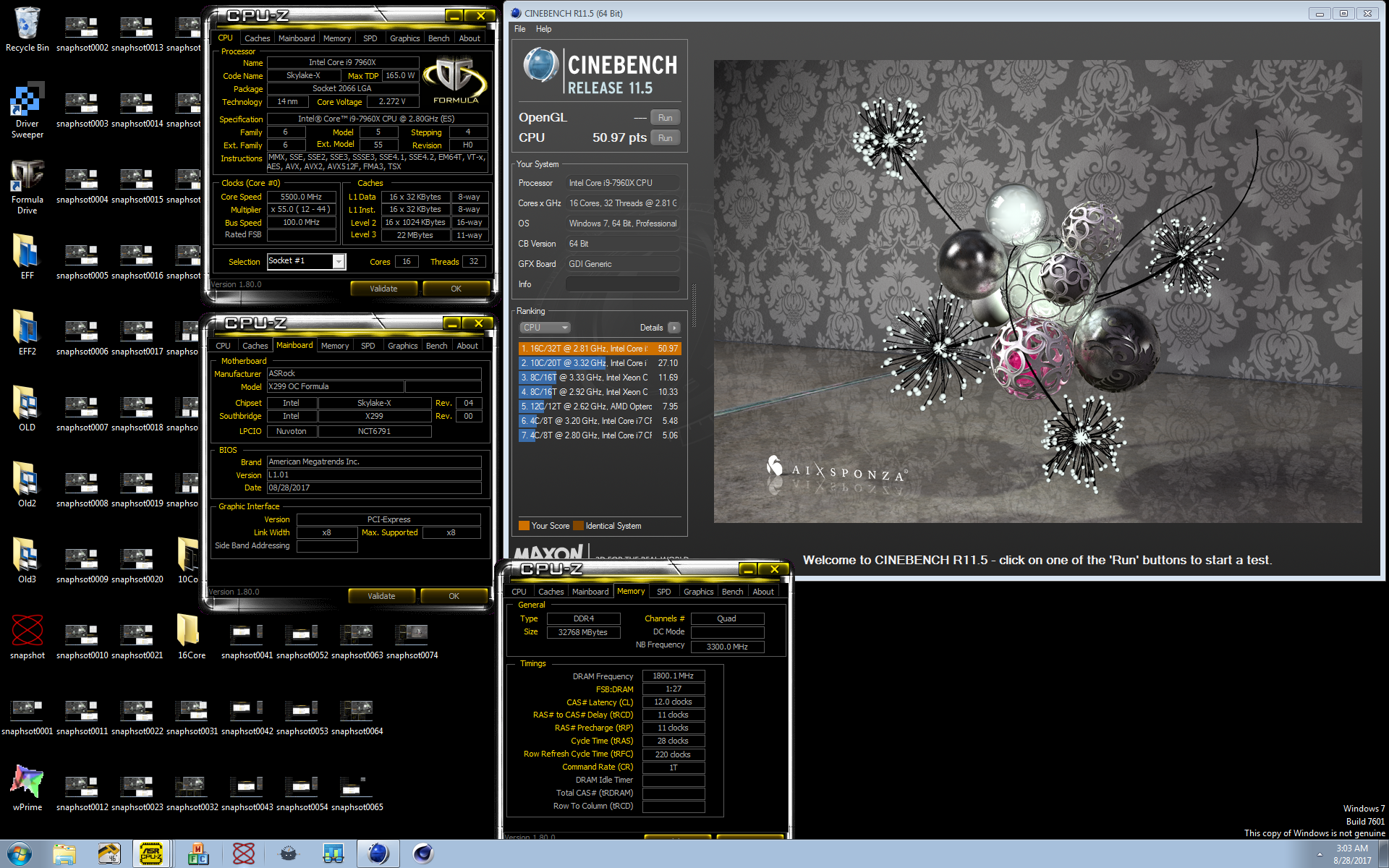Screen dimensions: 1389x868
Task: Open the Formula Drive desktop icon
Action: click(27, 187)
